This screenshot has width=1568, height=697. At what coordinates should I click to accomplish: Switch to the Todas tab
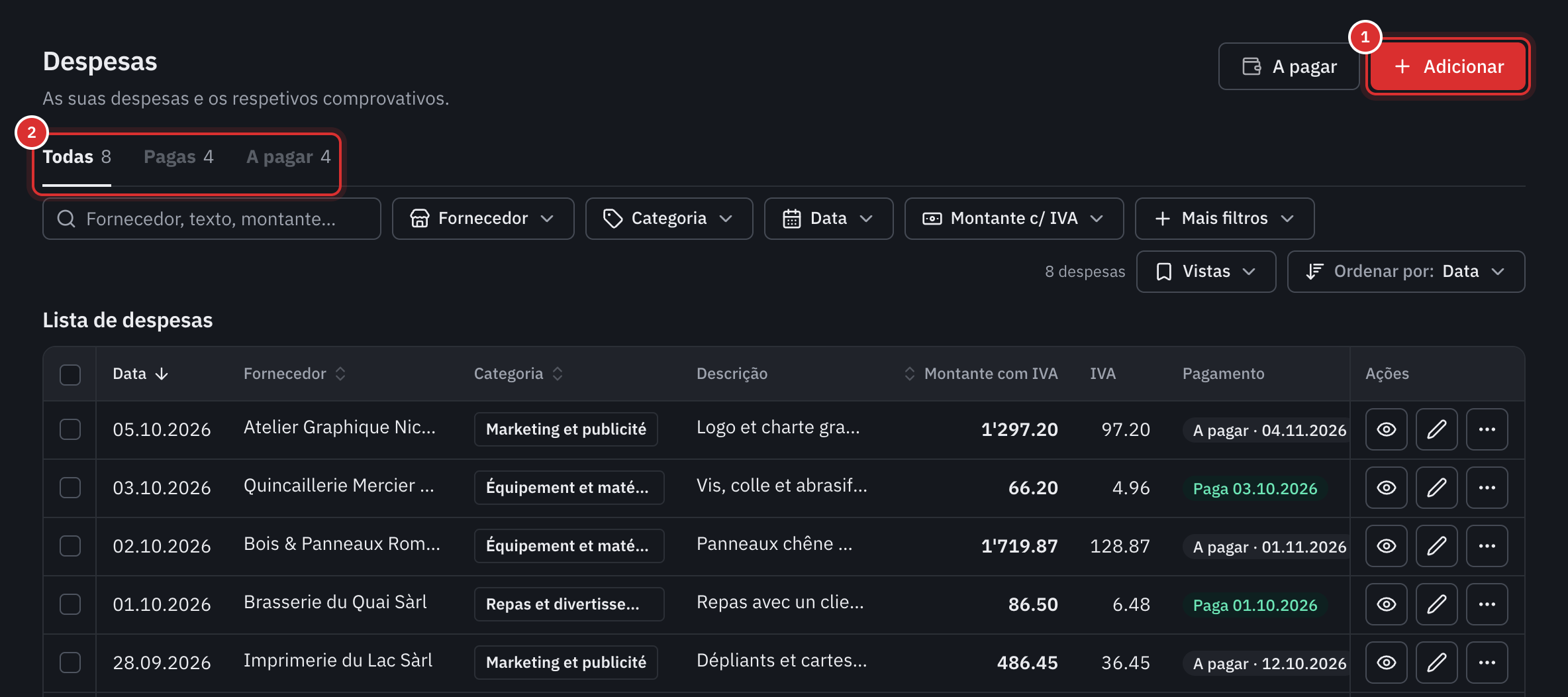click(77, 157)
